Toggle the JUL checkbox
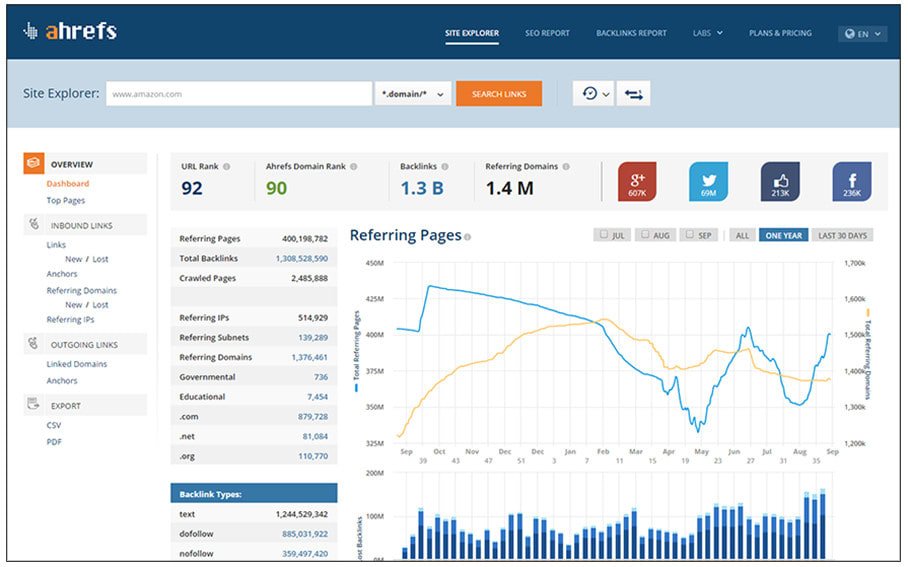 604,235
